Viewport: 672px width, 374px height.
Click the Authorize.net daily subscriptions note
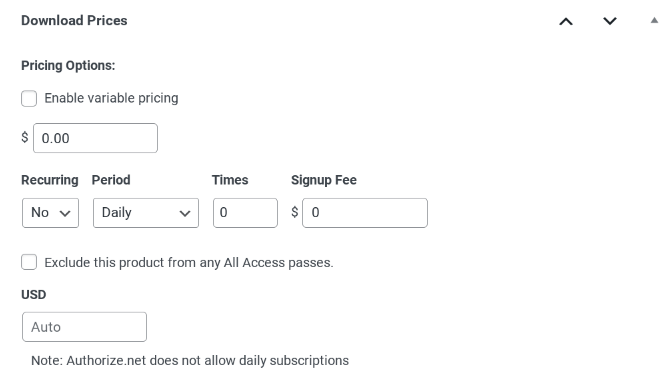point(190,360)
